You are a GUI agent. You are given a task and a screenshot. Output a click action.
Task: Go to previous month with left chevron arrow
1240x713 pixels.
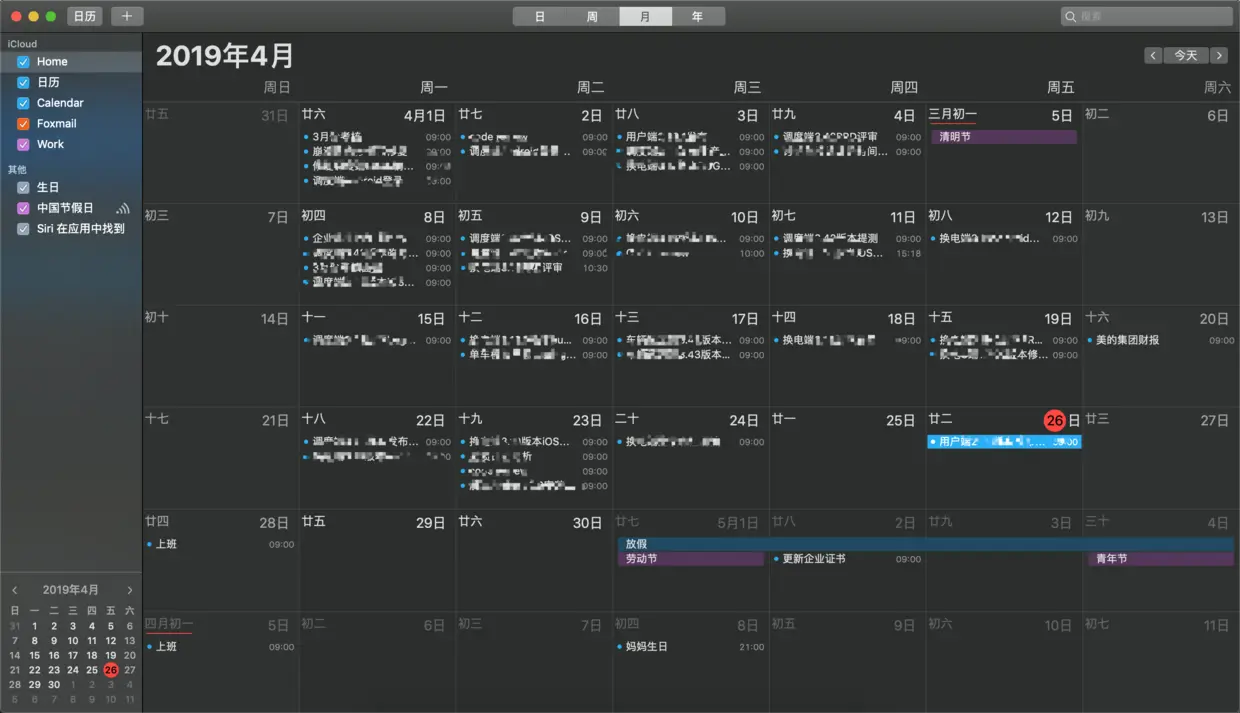(x=1152, y=55)
